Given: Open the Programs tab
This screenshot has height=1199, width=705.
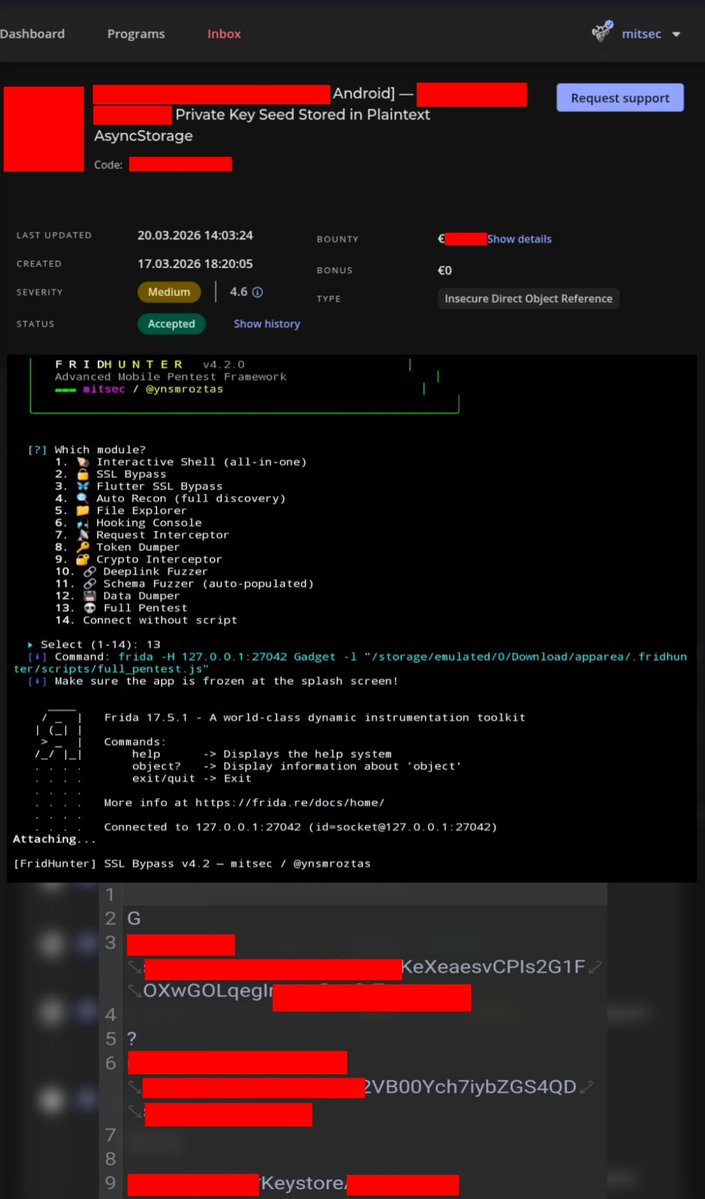Looking at the screenshot, I should point(136,34).
